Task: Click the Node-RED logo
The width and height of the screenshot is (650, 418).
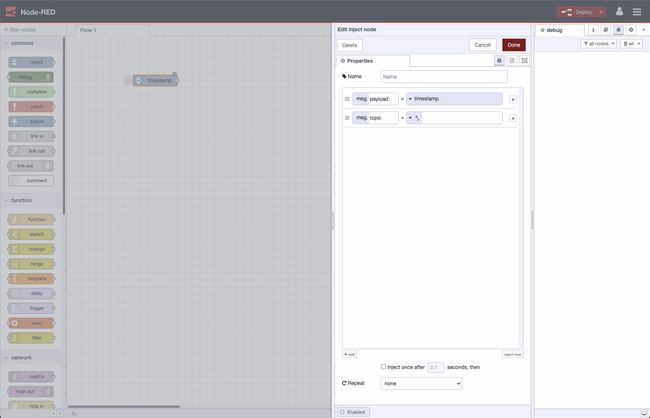Action: [11, 12]
